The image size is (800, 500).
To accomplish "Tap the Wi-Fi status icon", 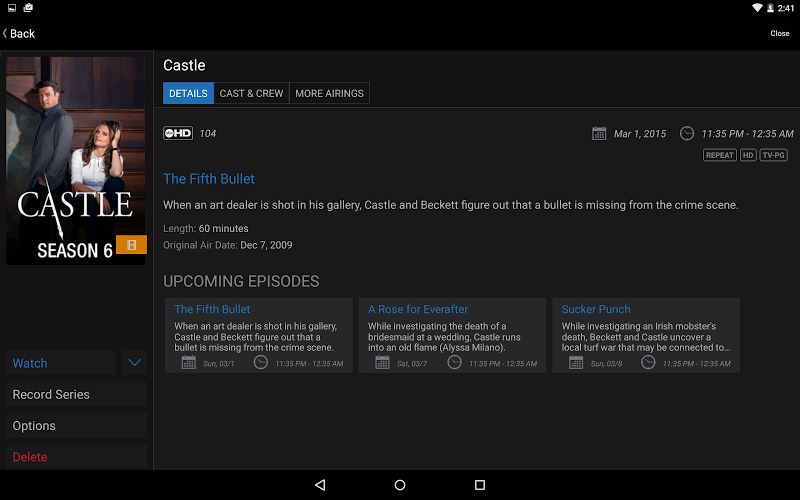I will (x=757, y=8).
